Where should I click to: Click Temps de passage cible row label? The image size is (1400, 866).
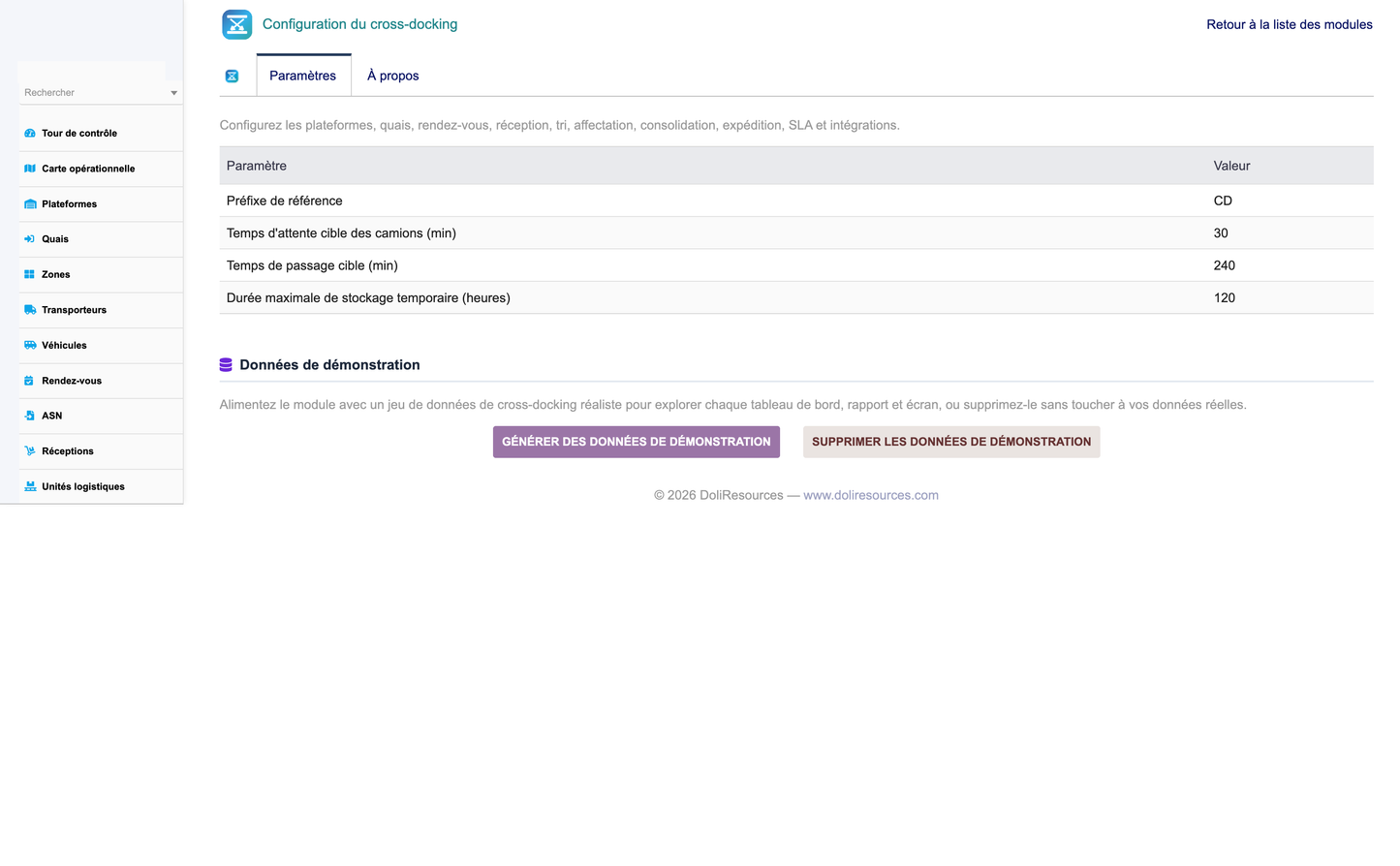pyautogui.click(x=312, y=265)
